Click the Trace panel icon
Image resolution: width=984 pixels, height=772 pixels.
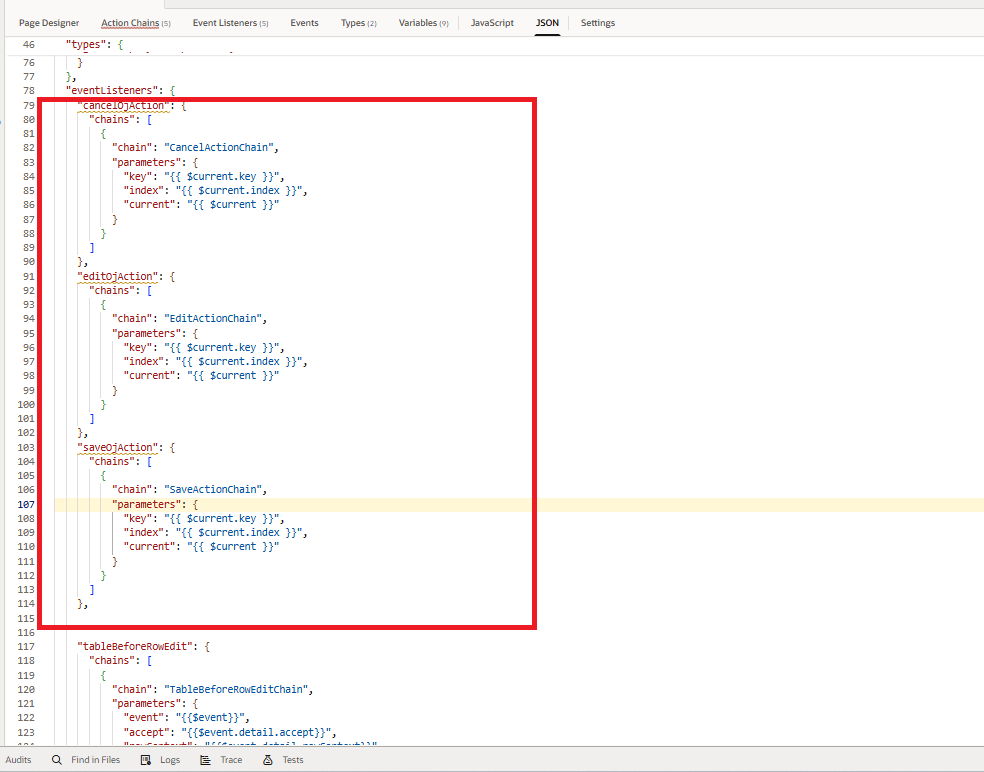(205, 760)
